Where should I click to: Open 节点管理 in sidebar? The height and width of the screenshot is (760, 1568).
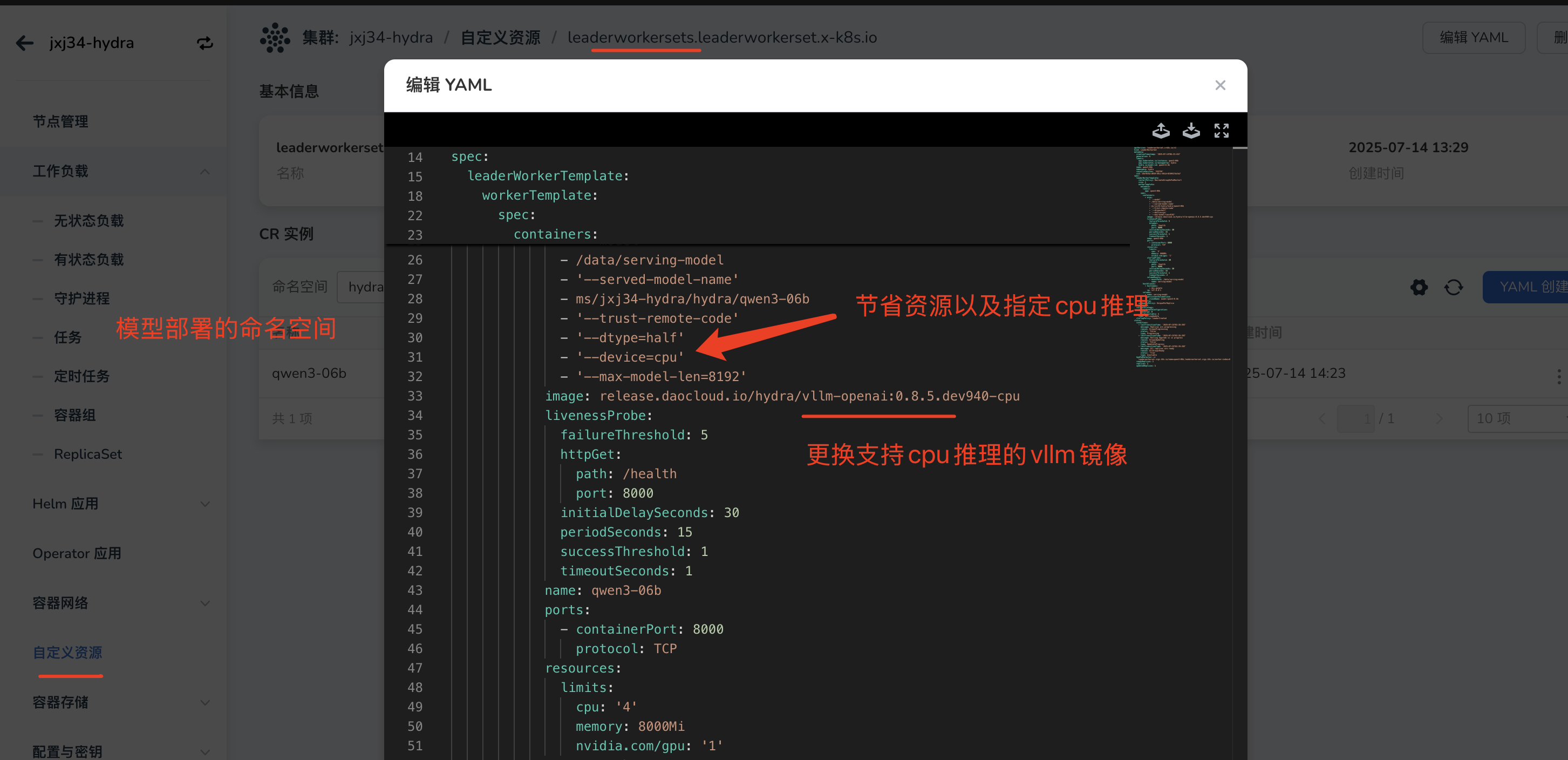(x=60, y=121)
